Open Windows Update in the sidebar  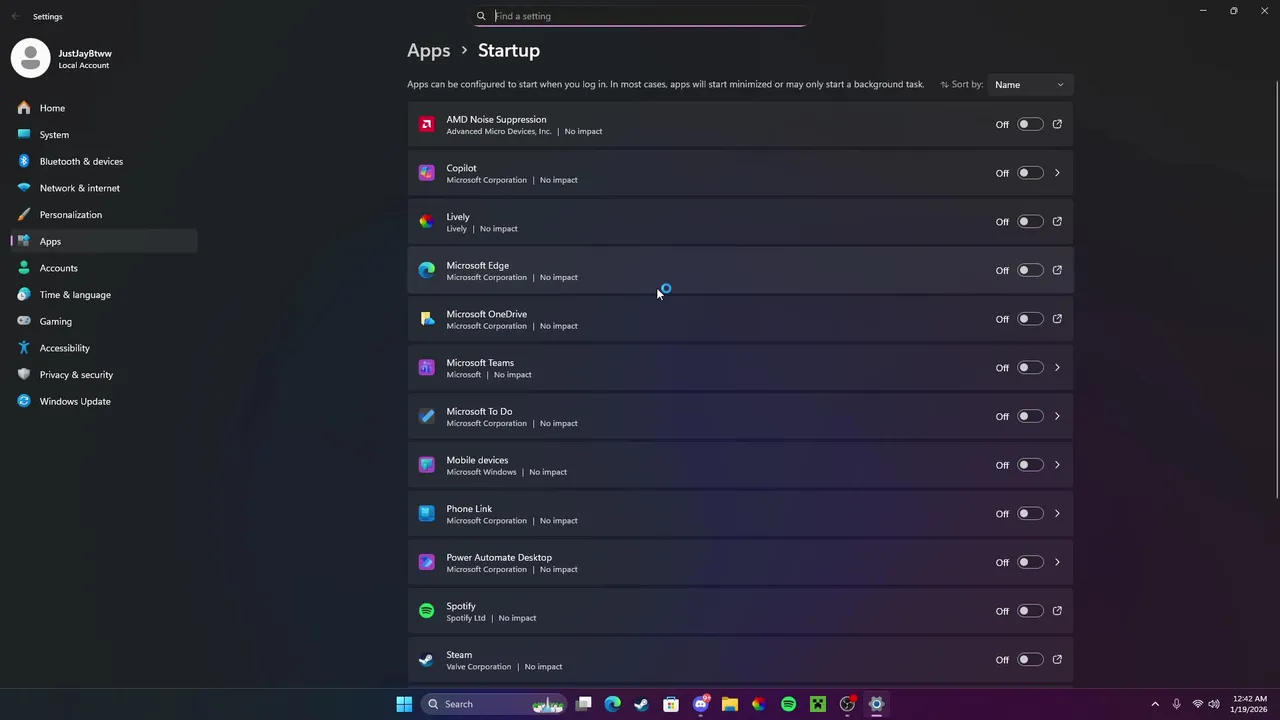104,401
